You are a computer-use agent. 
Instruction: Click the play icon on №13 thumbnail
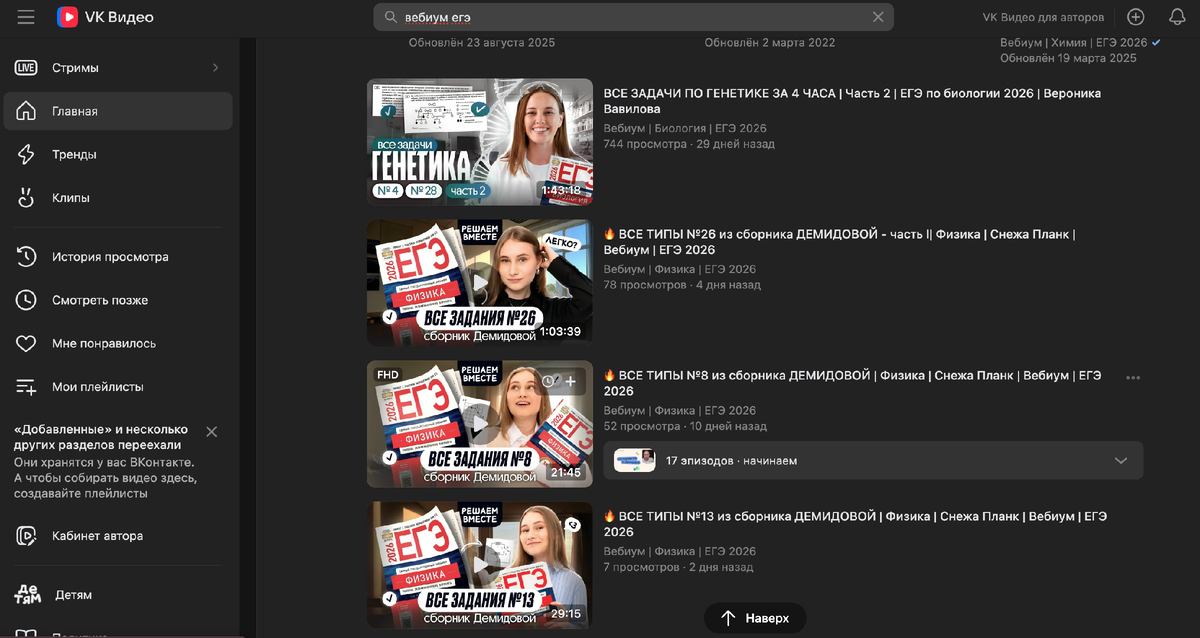(480, 565)
